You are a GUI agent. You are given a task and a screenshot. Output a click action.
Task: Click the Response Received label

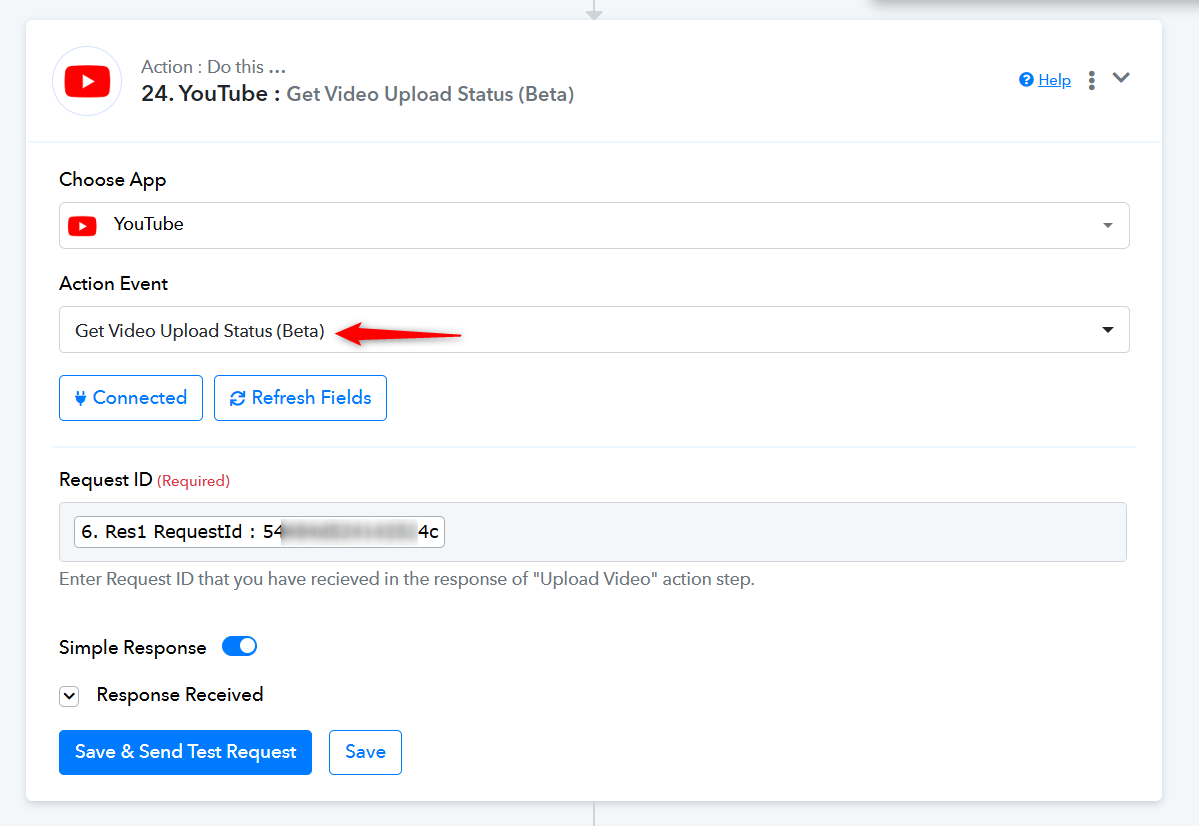point(180,694)
